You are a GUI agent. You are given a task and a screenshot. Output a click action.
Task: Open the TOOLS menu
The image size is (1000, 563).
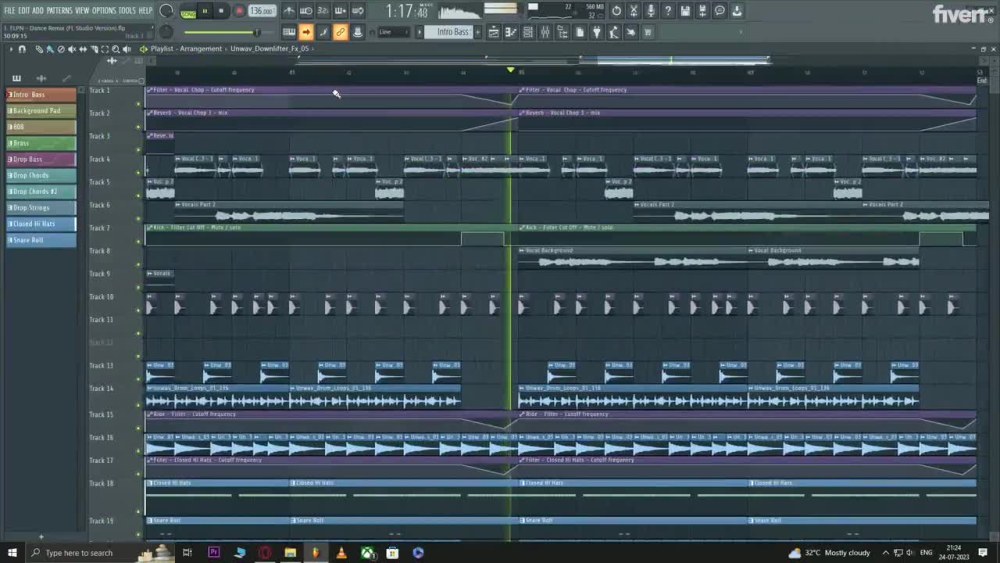click(x=128, y=11)
